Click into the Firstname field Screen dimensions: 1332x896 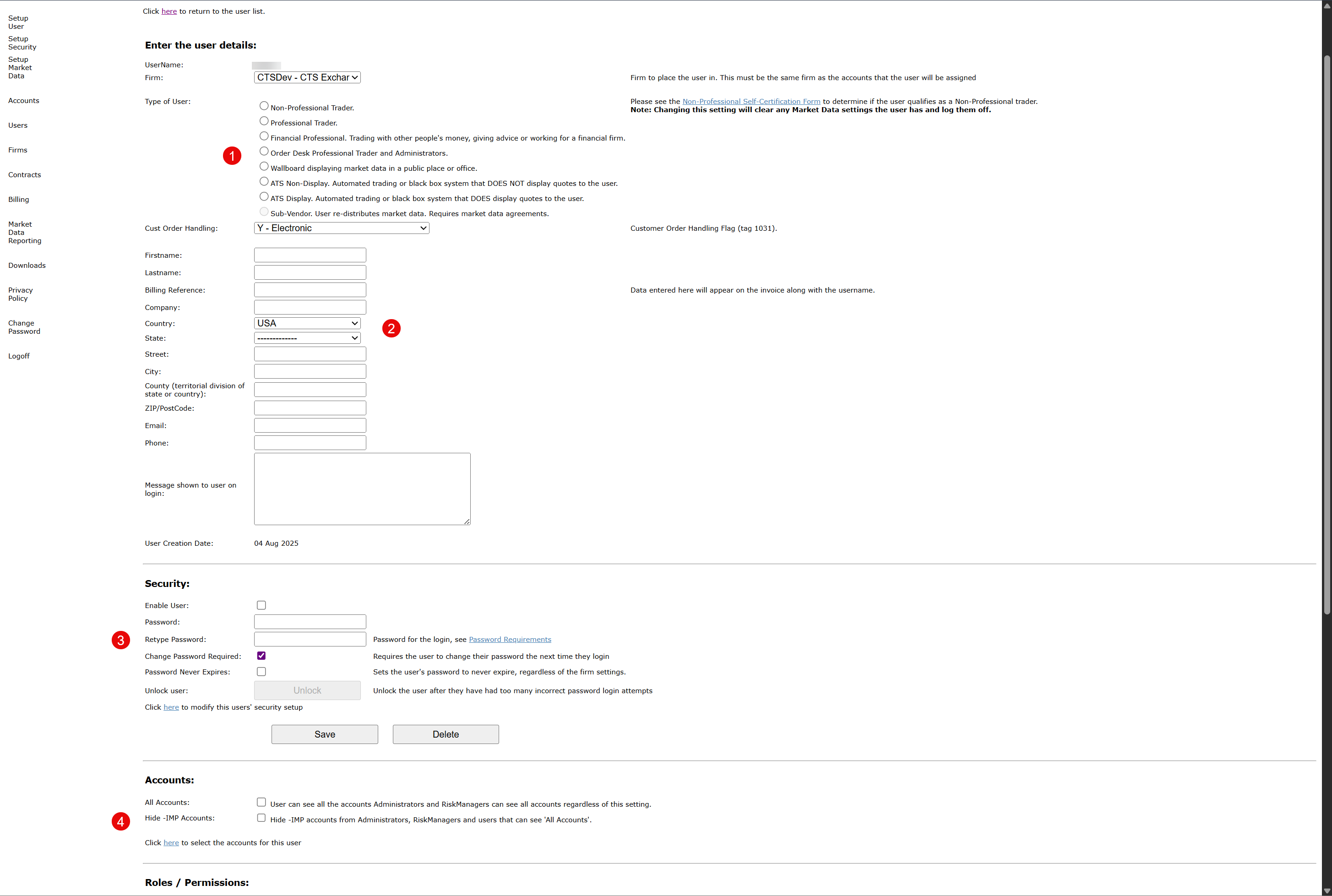[310, 255]
